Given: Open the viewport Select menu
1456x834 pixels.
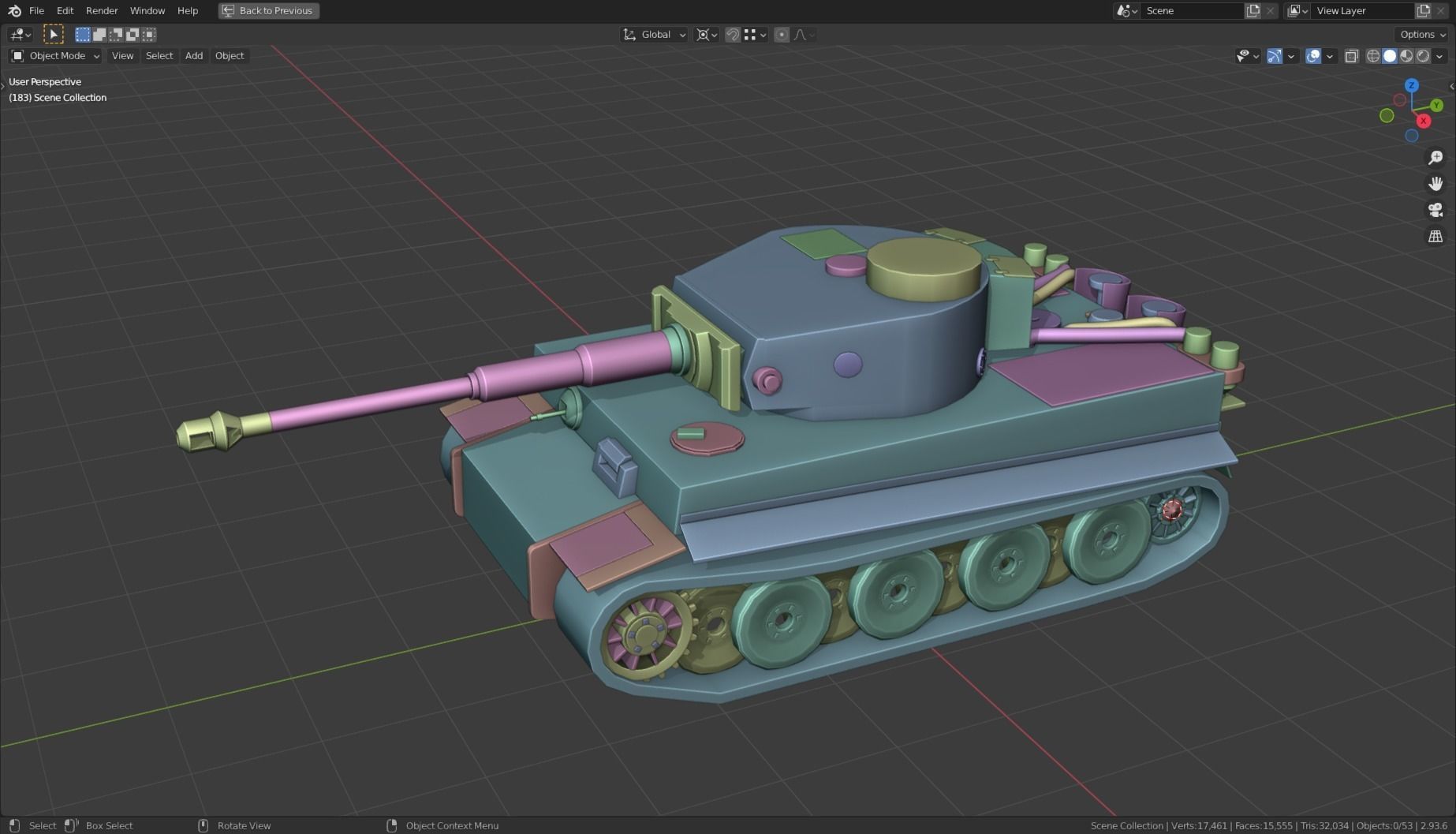Looking at the screenshot, I should 159,56.
